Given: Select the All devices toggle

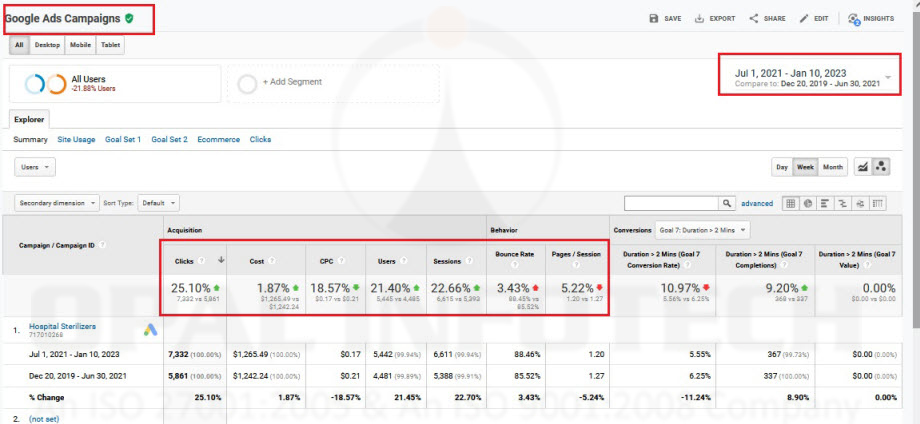Looking at the screenshot, I should 19,45.
